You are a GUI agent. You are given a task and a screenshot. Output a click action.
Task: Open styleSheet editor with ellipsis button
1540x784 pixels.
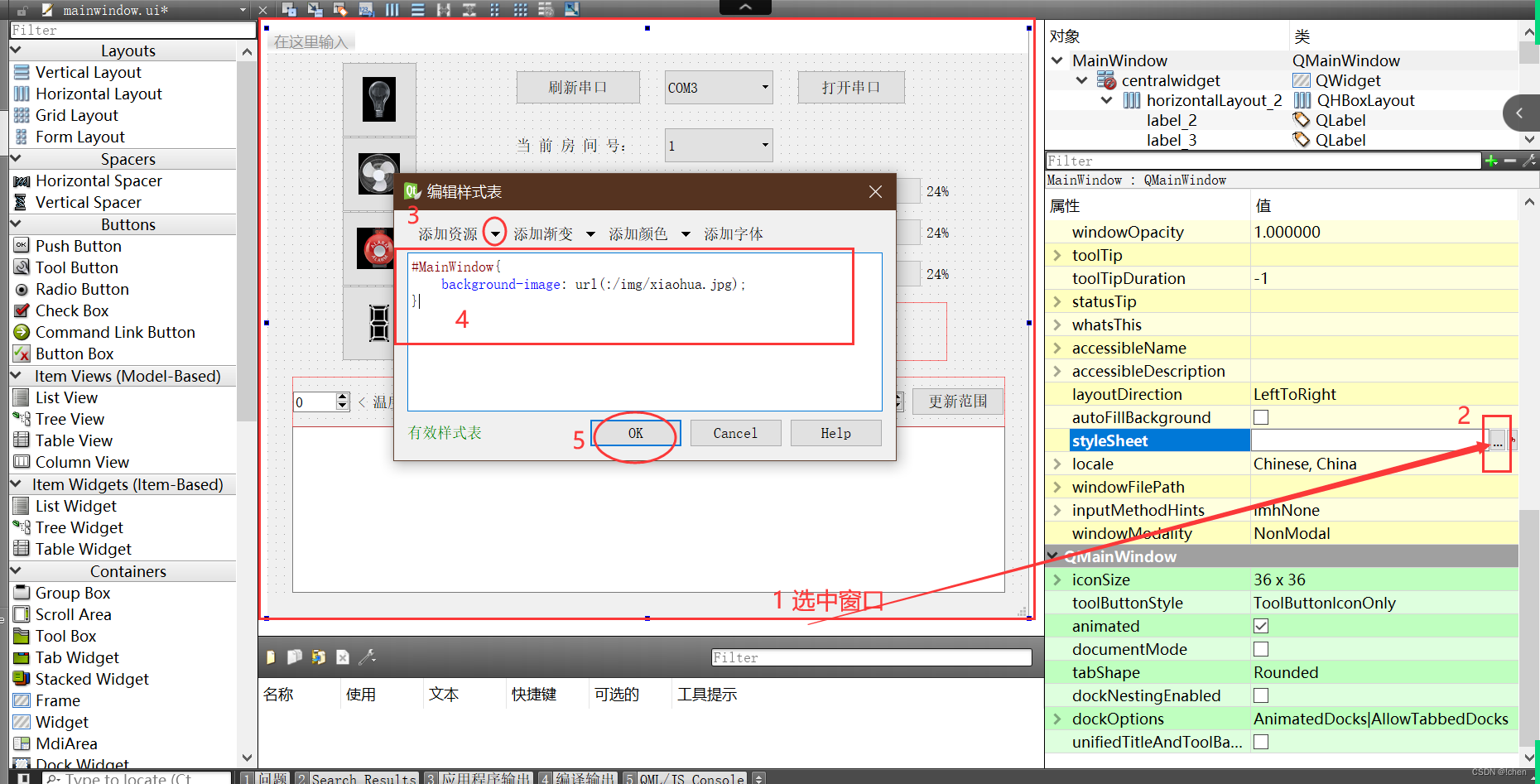click(1497, 440)
